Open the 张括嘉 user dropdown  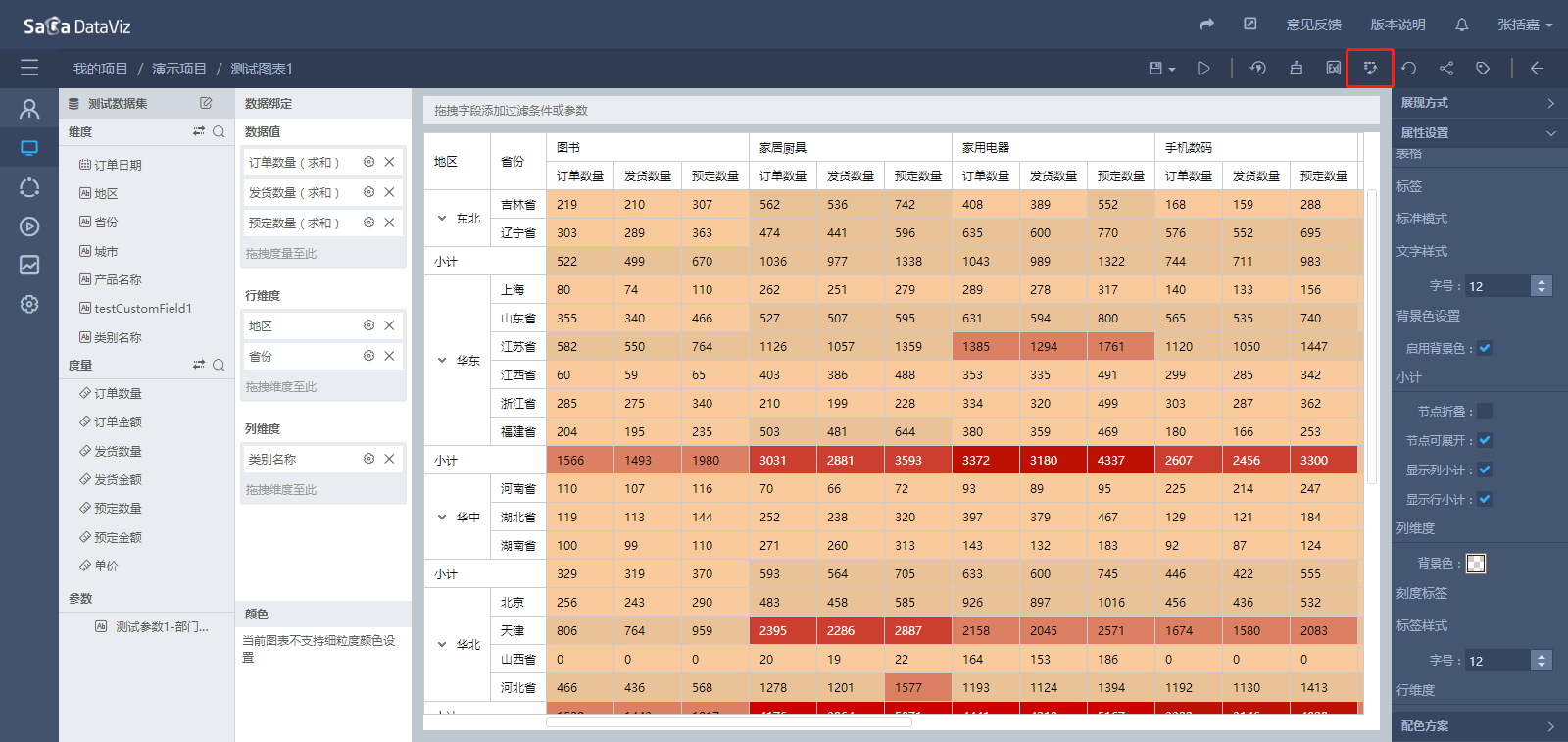point(1525,25)
